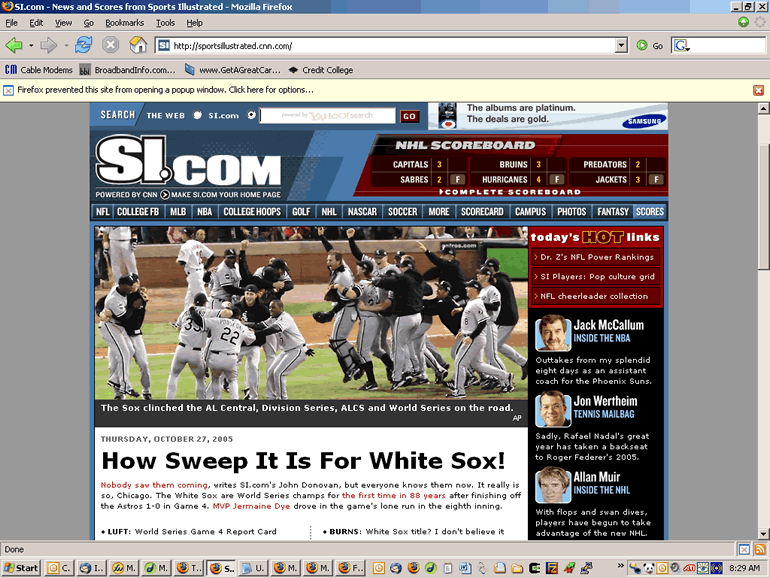Open the Cable Modems bookmark
Image resolution: width=770 pixels, height=578 pixels.
click(x=38, y=70)
